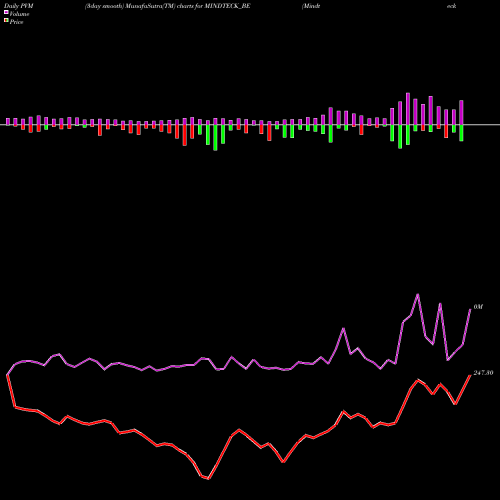
Task: Click the 247.30 price value label
Action: 483,373
